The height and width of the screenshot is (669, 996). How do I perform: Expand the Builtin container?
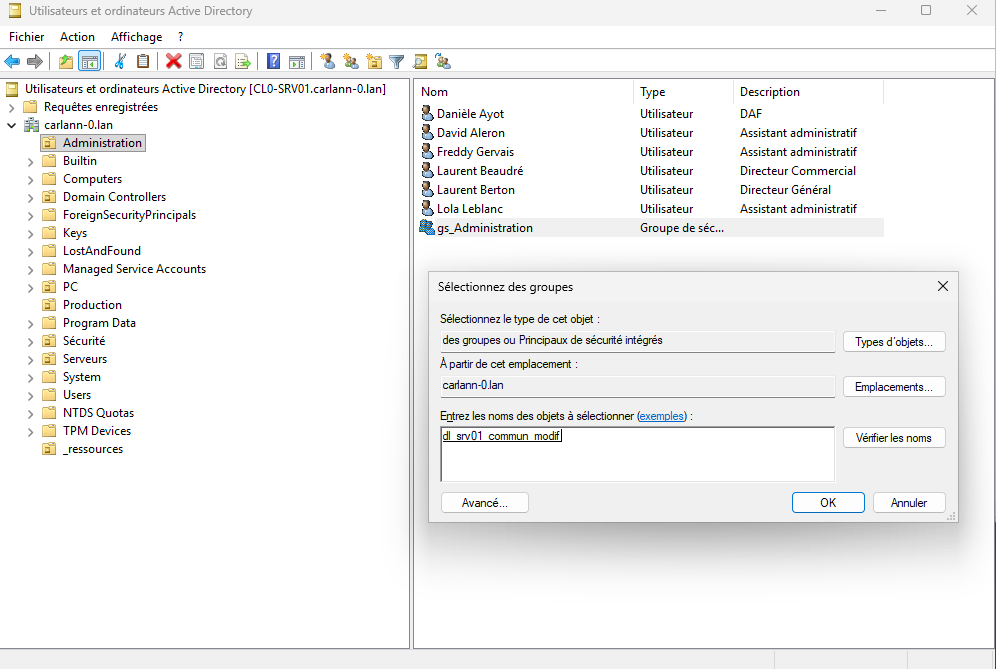[x=30, y=161]
